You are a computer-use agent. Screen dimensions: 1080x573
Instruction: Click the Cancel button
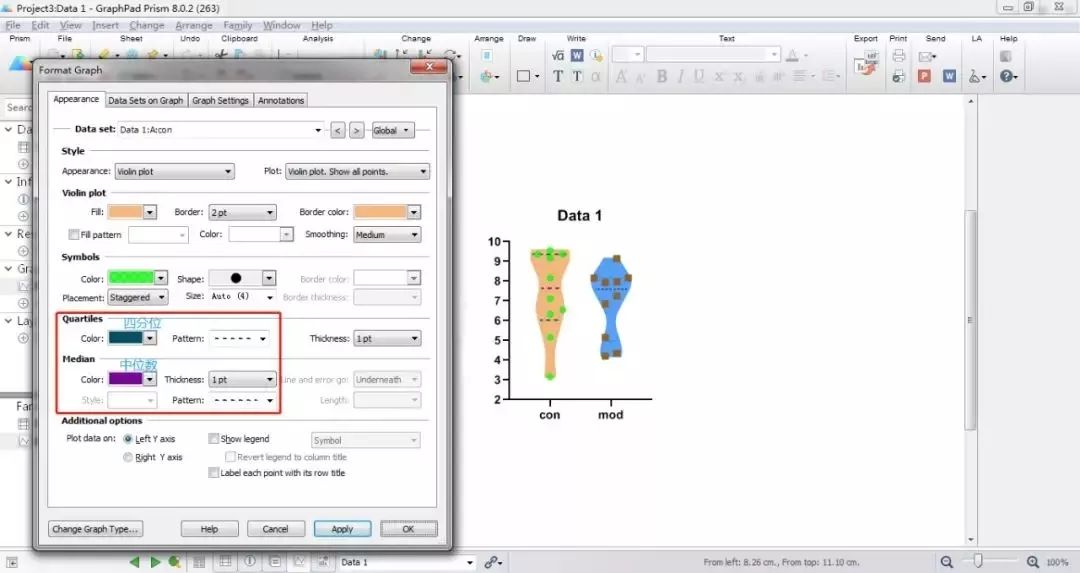tap(275, 529)
